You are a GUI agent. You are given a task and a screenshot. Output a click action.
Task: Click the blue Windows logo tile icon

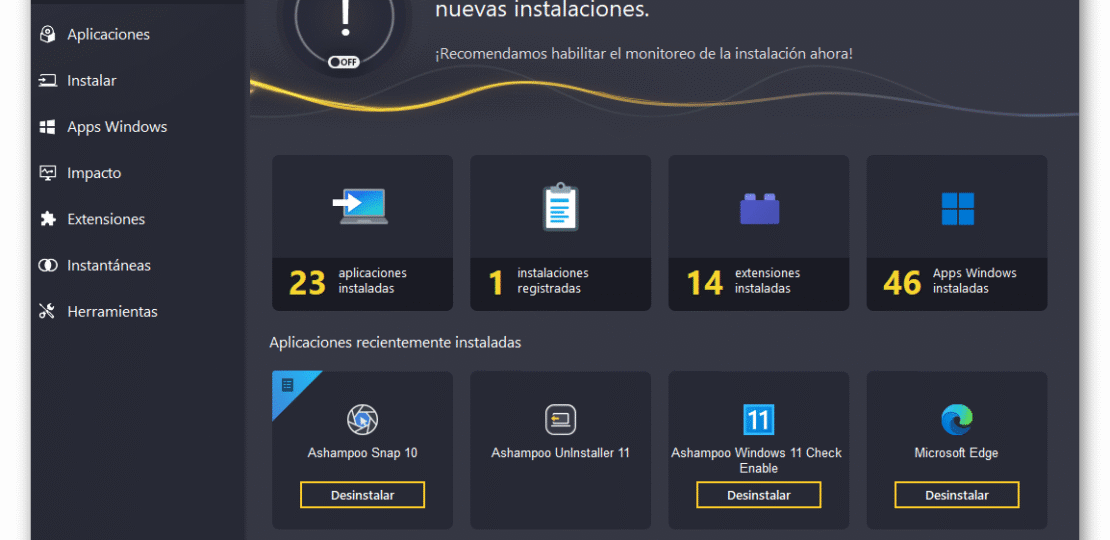957,209
